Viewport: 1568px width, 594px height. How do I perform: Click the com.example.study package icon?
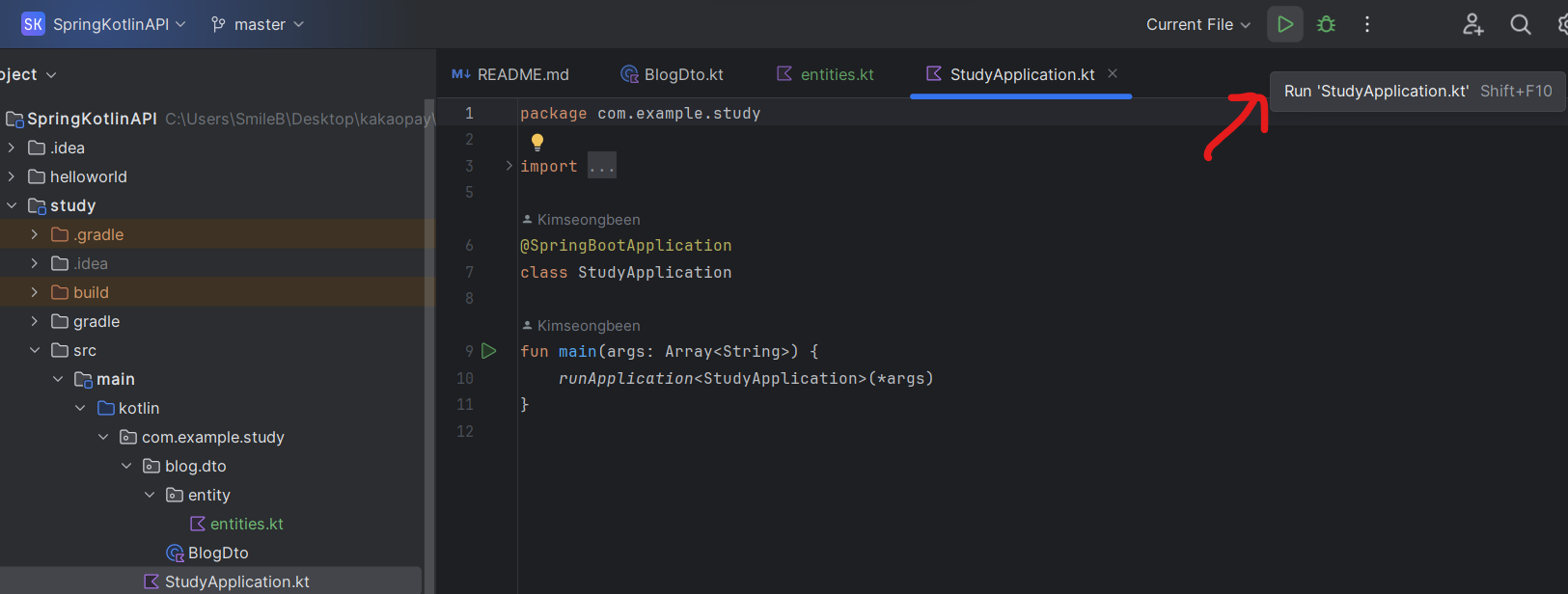coord(128,437)
